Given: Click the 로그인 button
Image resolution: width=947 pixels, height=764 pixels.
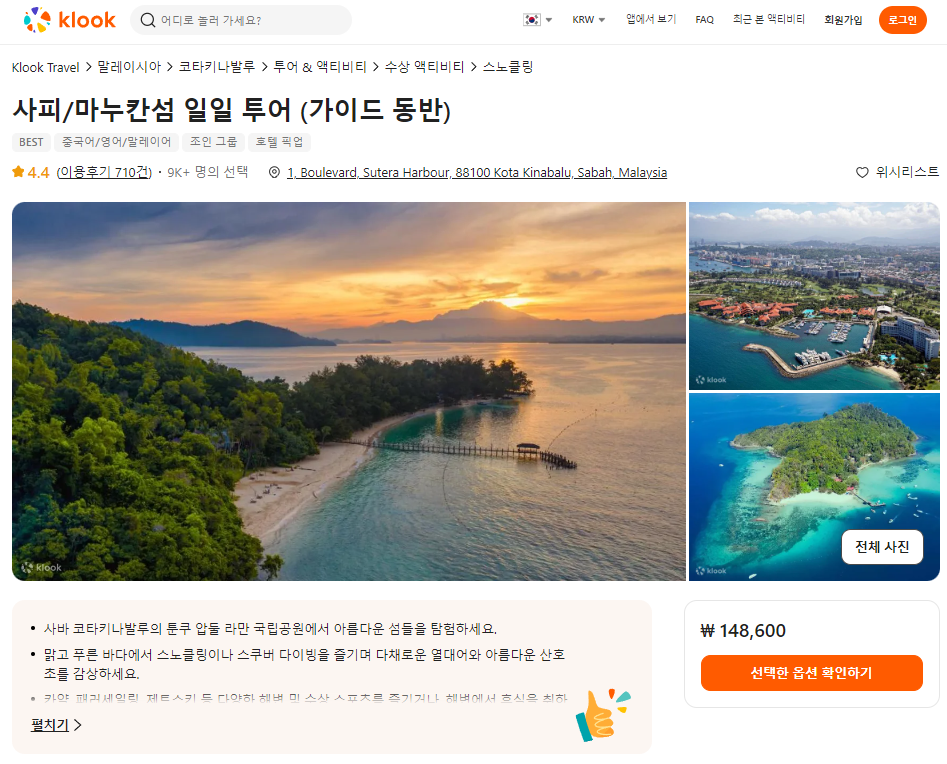Looking at the screenshot, I should pos(902,20).
